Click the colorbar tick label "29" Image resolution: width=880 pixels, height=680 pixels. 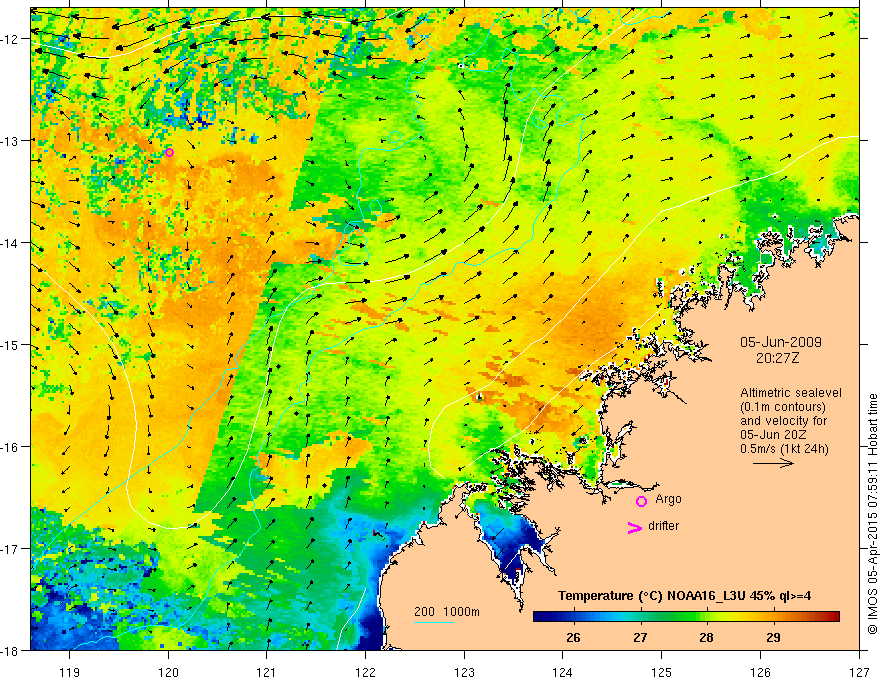coord(773,637)
